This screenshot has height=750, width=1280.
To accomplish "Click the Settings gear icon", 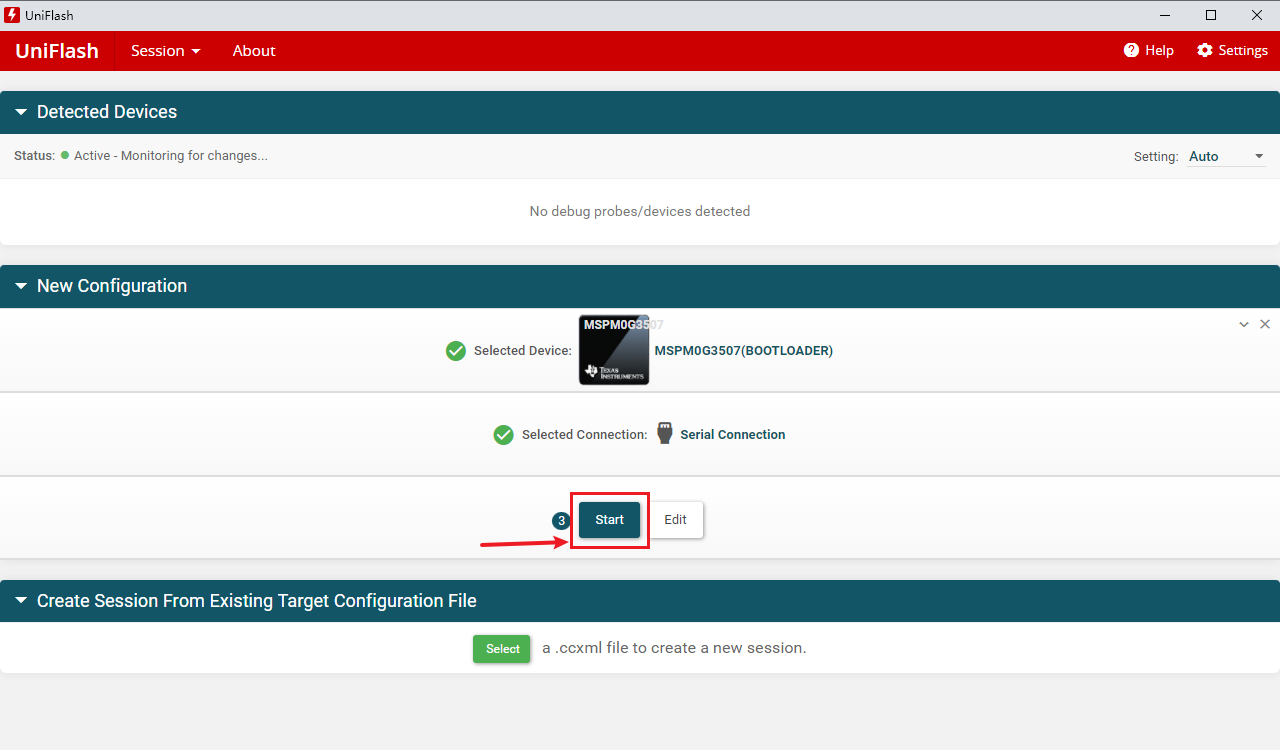I will click(1205, 50).
